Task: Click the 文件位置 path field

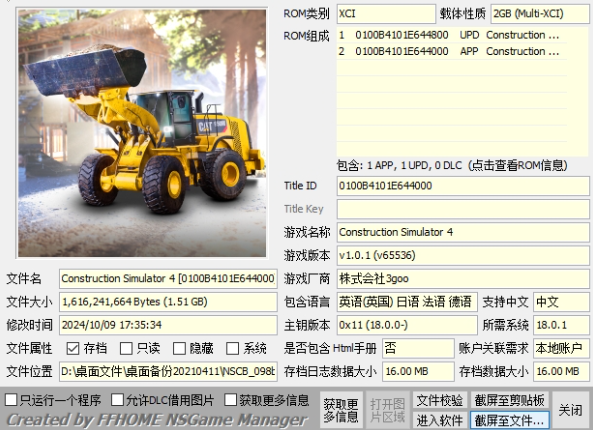Action: [x=168, y=371]
